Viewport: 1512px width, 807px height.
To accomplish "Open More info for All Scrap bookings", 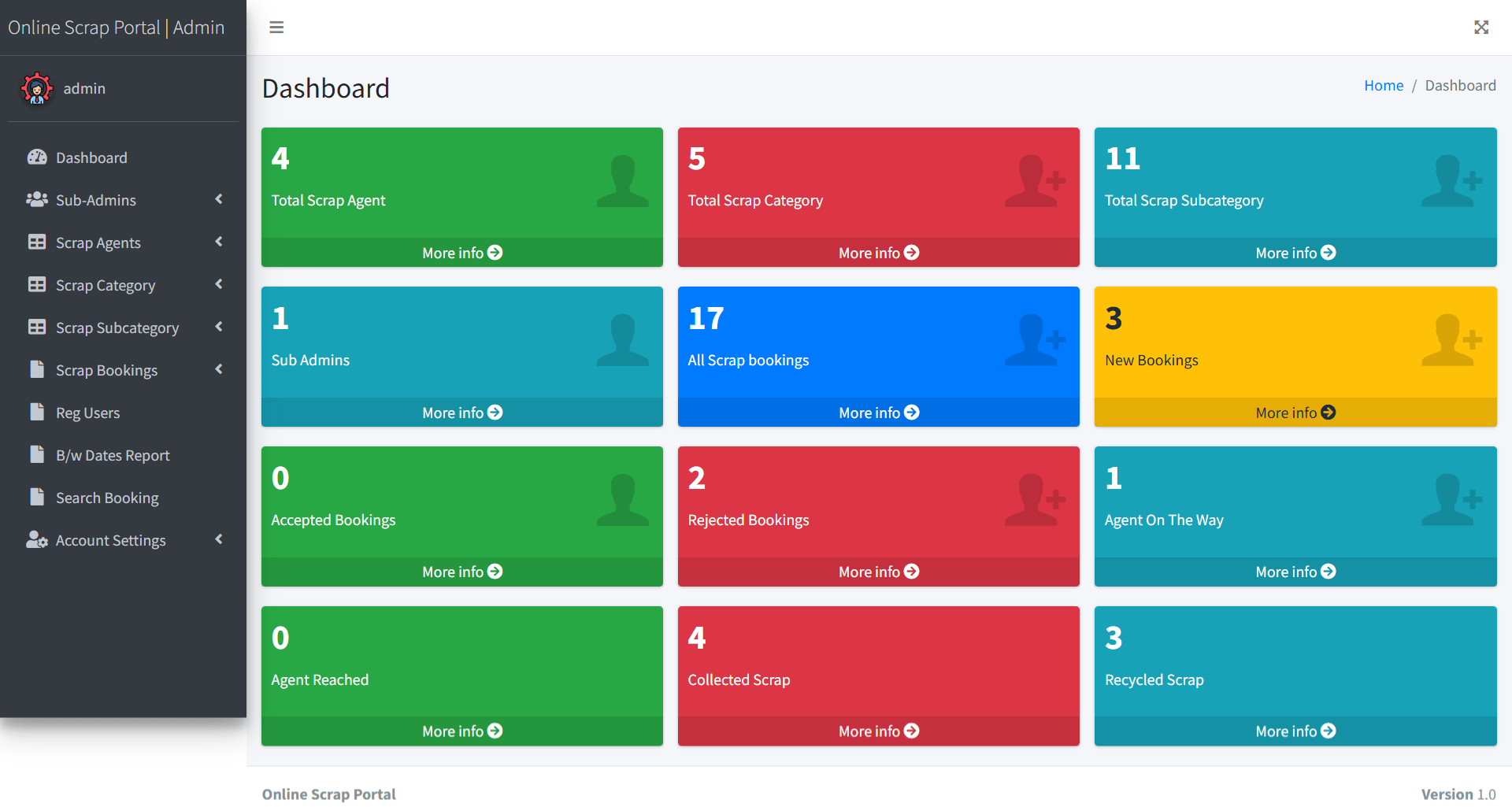I will click(878, 413).
